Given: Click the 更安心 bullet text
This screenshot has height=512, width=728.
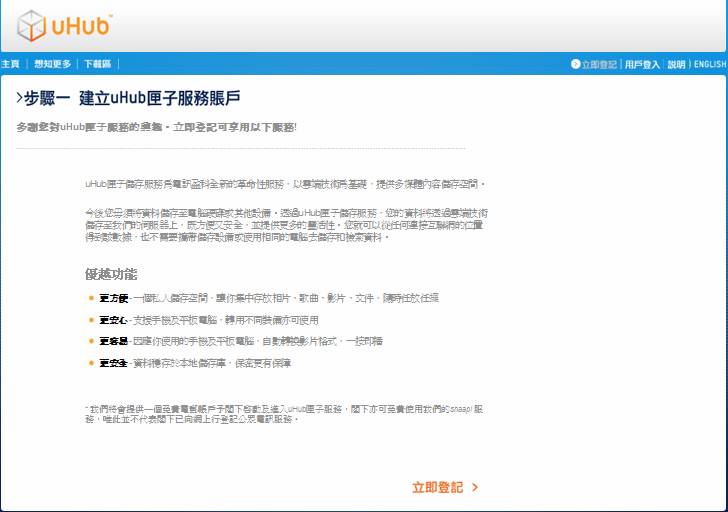Looking at the screenshot, I should (x=113, y=320).
